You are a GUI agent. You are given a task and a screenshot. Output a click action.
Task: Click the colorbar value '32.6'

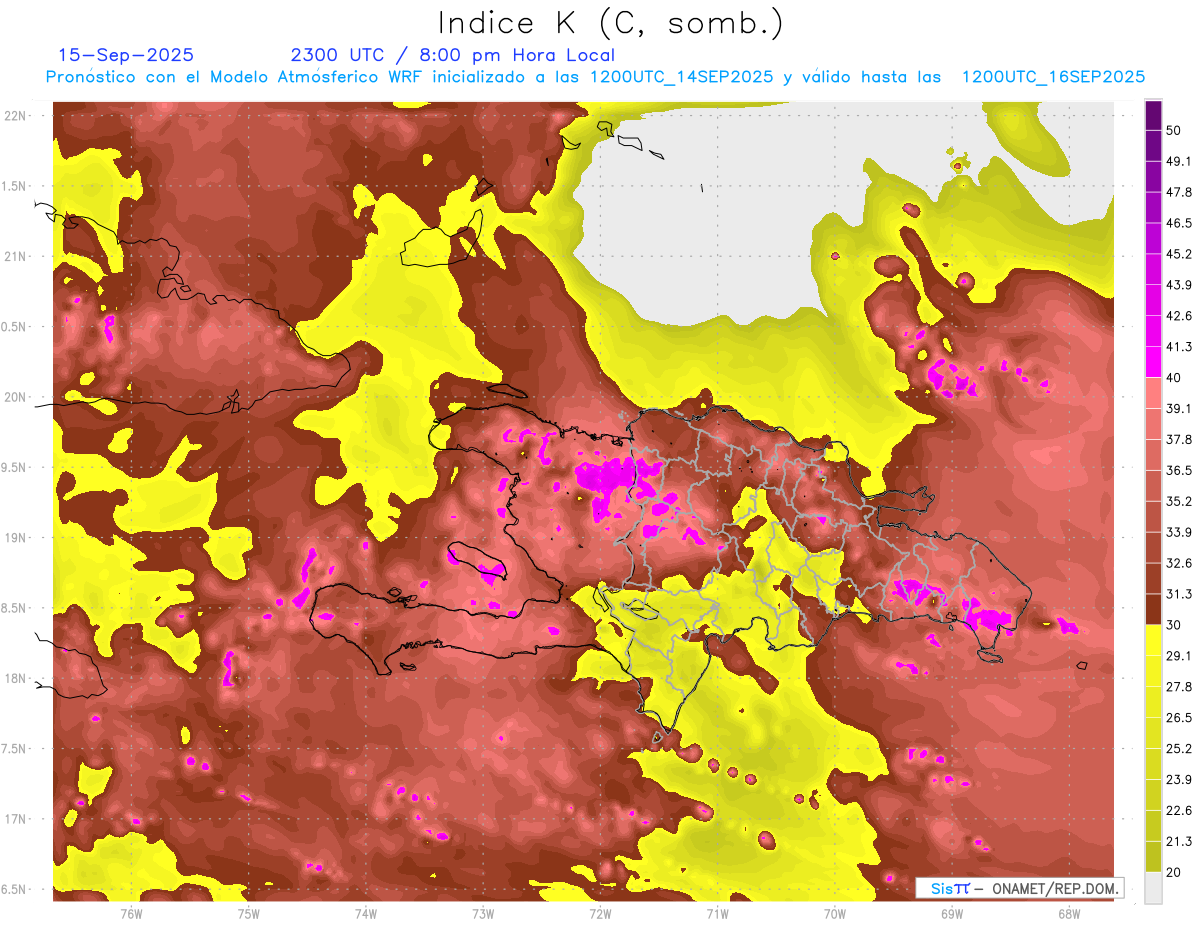coord(1179,563)
